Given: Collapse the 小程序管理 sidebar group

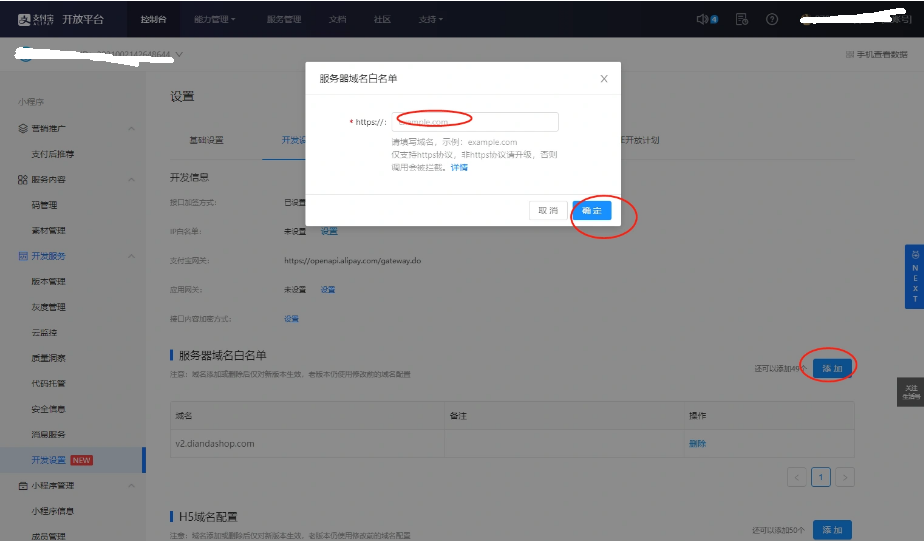Looking at the screenshot, I should coord(131,486).
